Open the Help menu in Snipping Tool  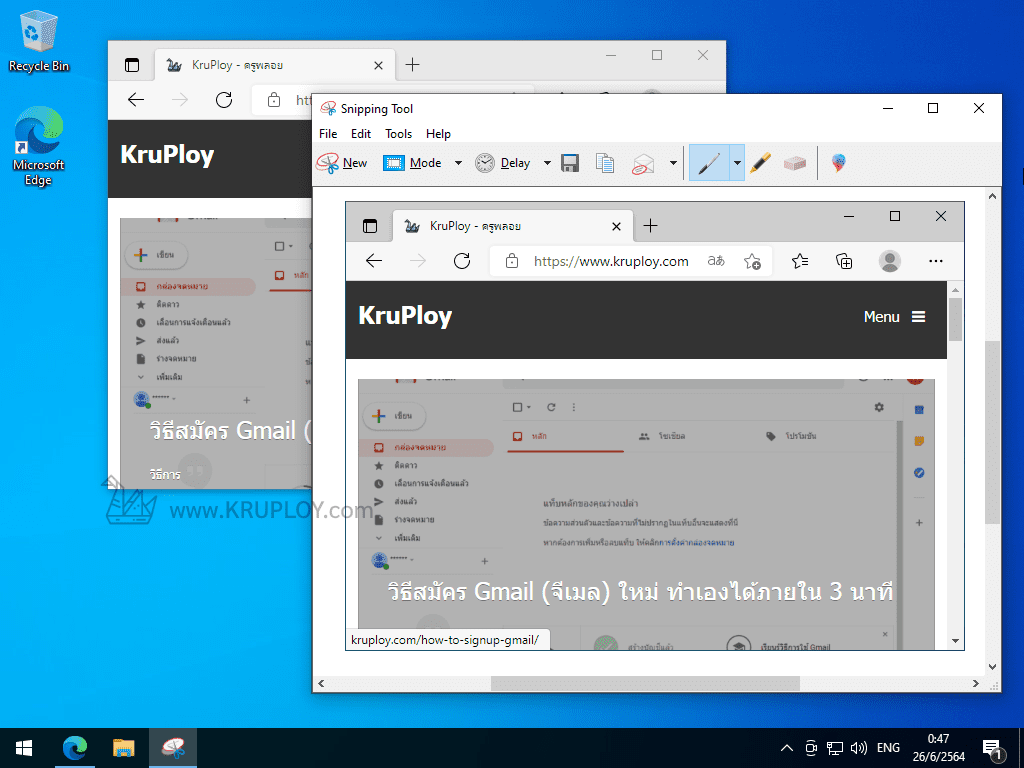438,134
